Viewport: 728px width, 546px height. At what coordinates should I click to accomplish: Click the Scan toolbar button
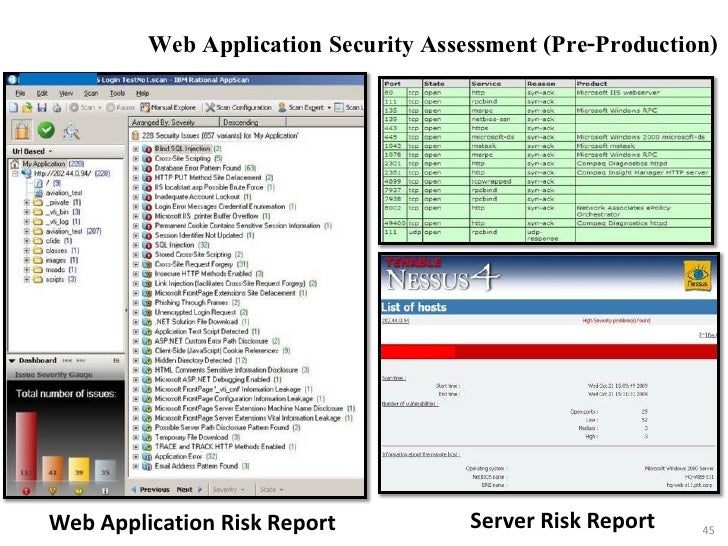85,108
